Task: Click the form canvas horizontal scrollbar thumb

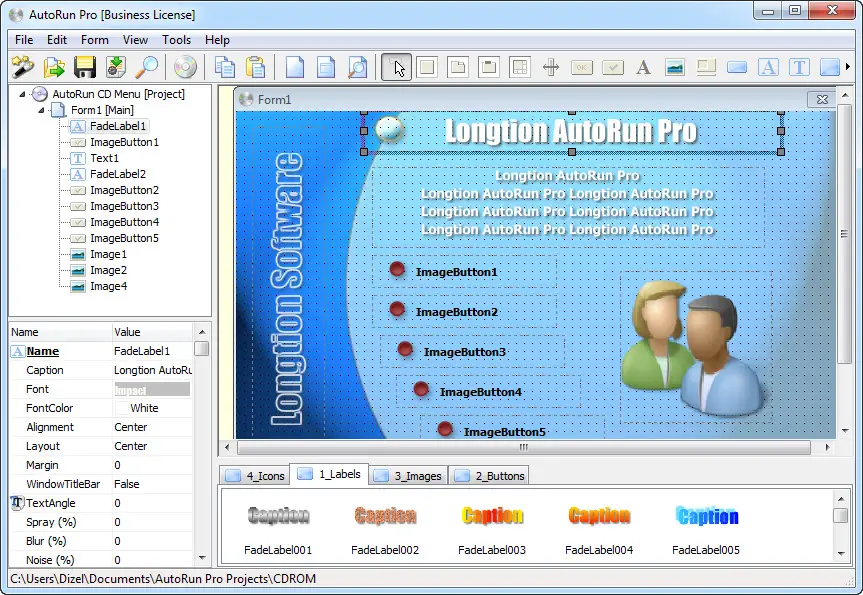Action: tap(523, 447)
